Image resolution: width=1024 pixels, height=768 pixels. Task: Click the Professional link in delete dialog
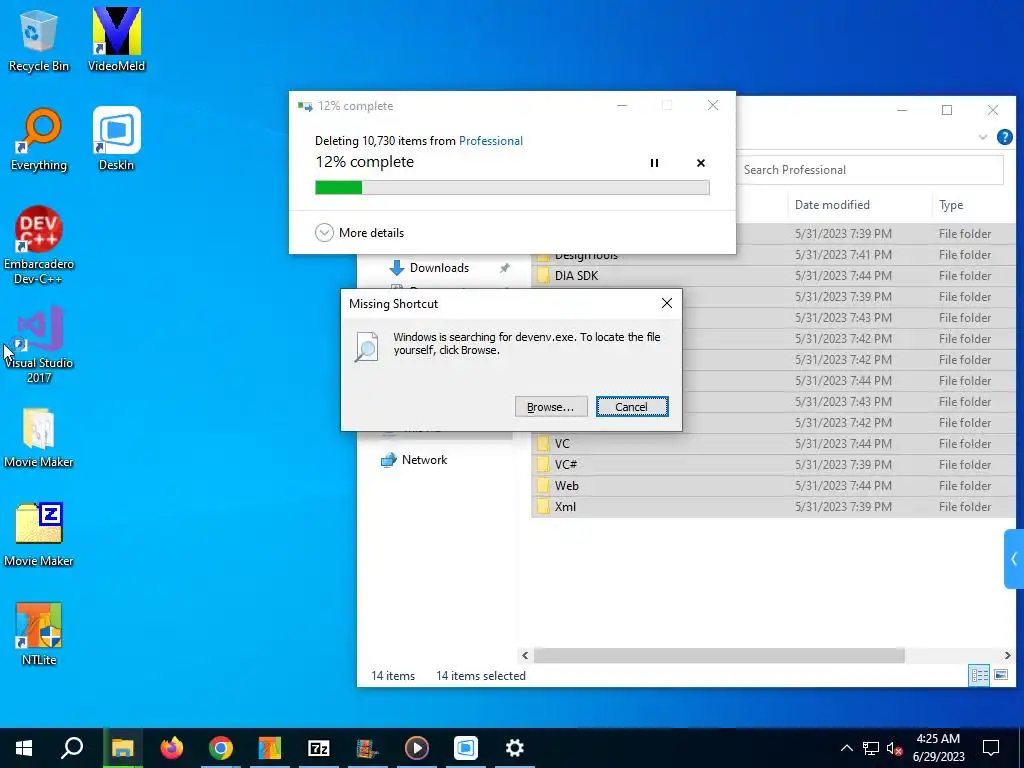pyautogui.click(x=490, y=140)
